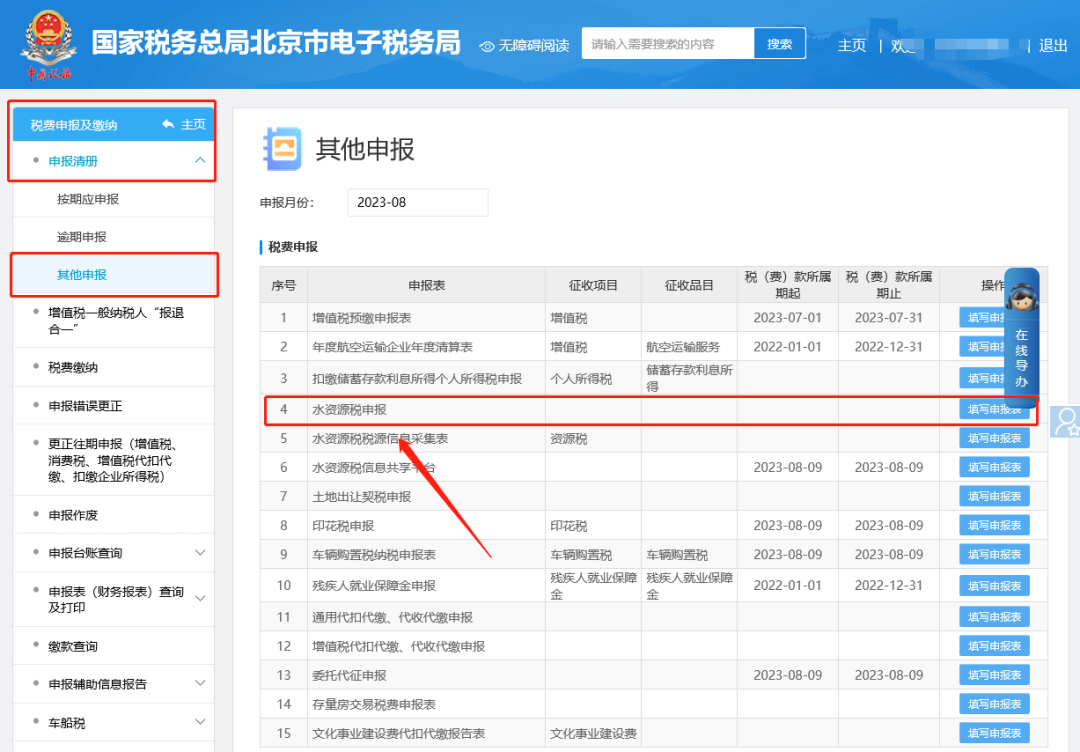Image resolution: width=1080 pixels, height=752 pixels.
Task: Click the eye icon for 无障碍阅读
Action: 487,45
